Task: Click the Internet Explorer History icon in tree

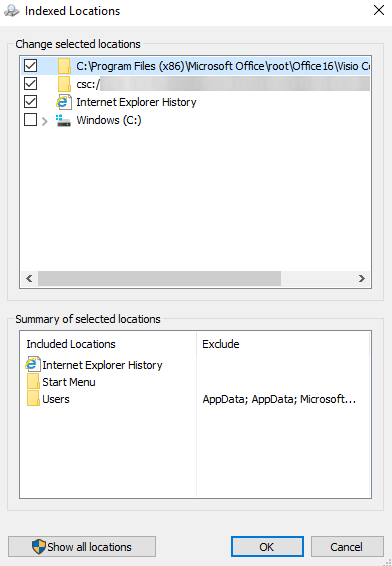Action: 64,102
